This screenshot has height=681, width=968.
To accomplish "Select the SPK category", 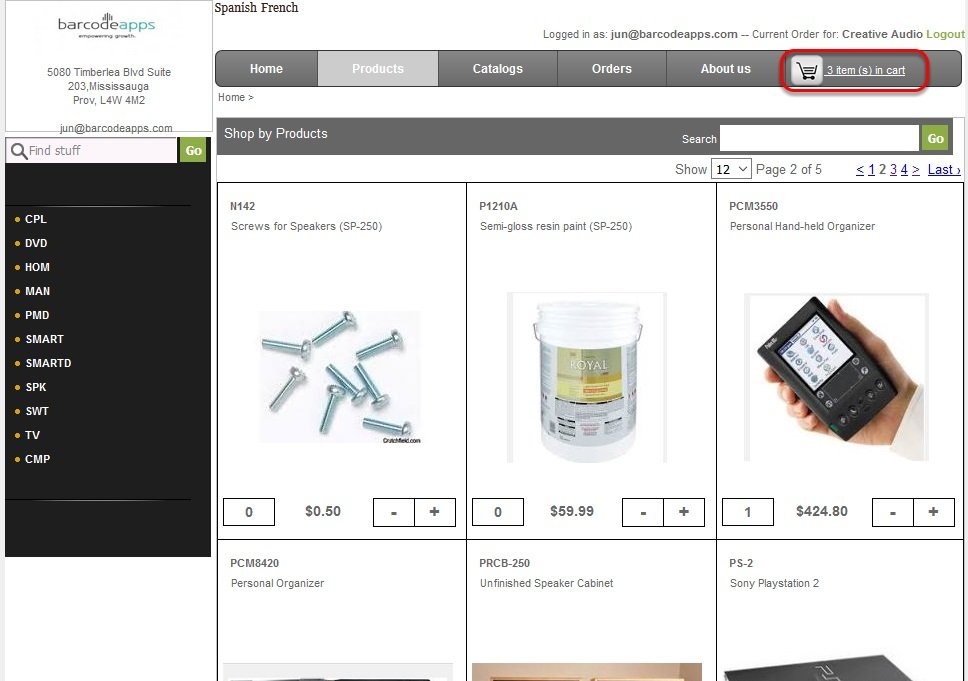I will point(36,388).
